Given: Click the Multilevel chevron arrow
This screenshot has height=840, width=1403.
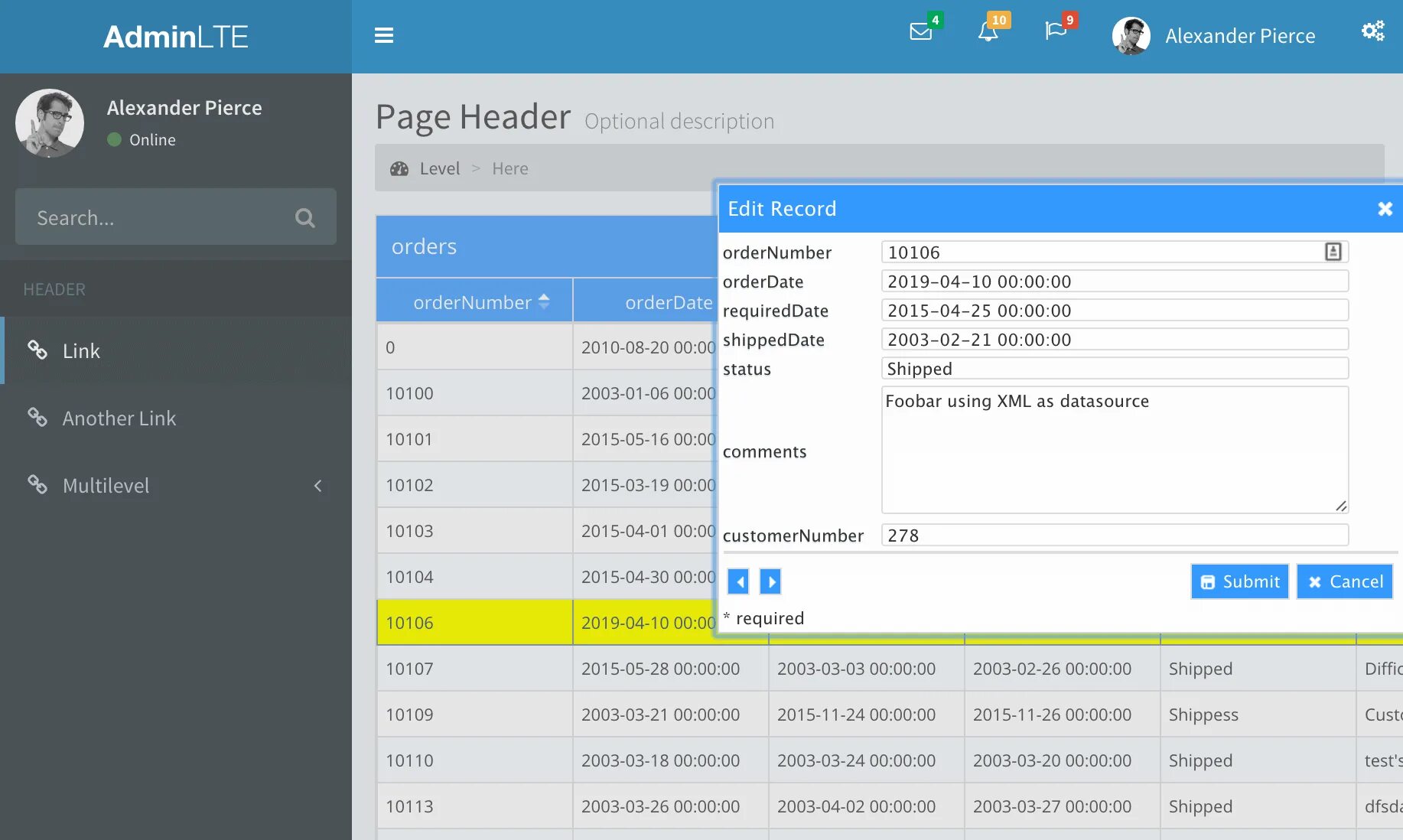Looking at the screenshot, I should (317, 486).
